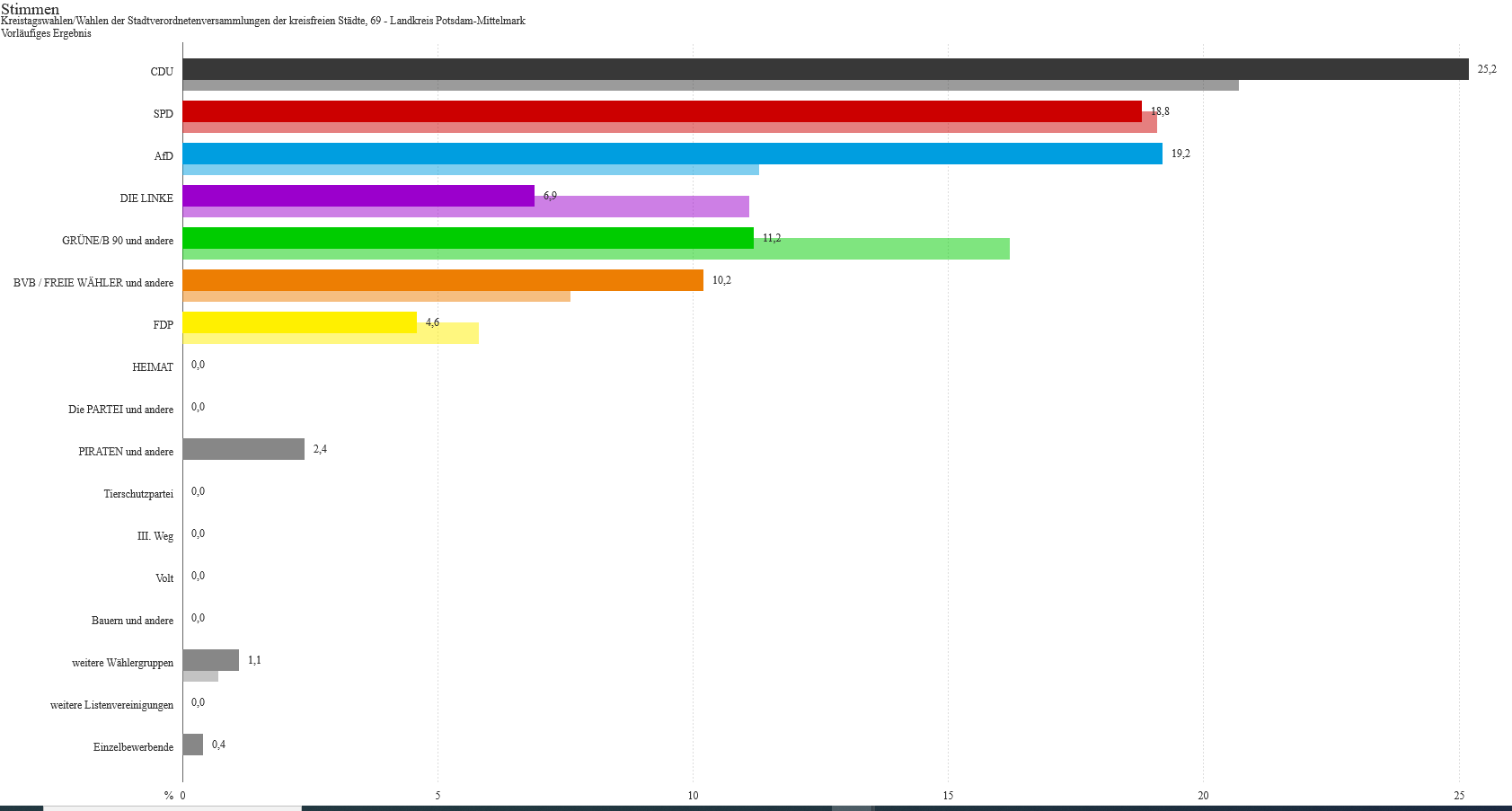Click the 'Volt' axis label
Viewport: 1512px width, 811px height.
click(164, 578)
